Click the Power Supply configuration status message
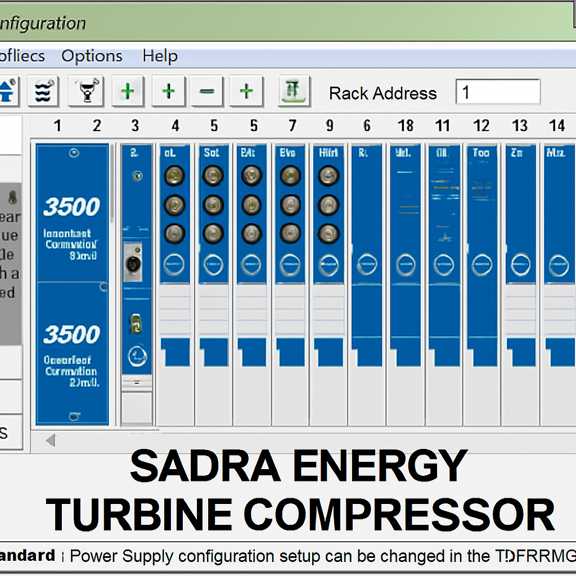Screen dimensions: 576x576 click(323, 555)
